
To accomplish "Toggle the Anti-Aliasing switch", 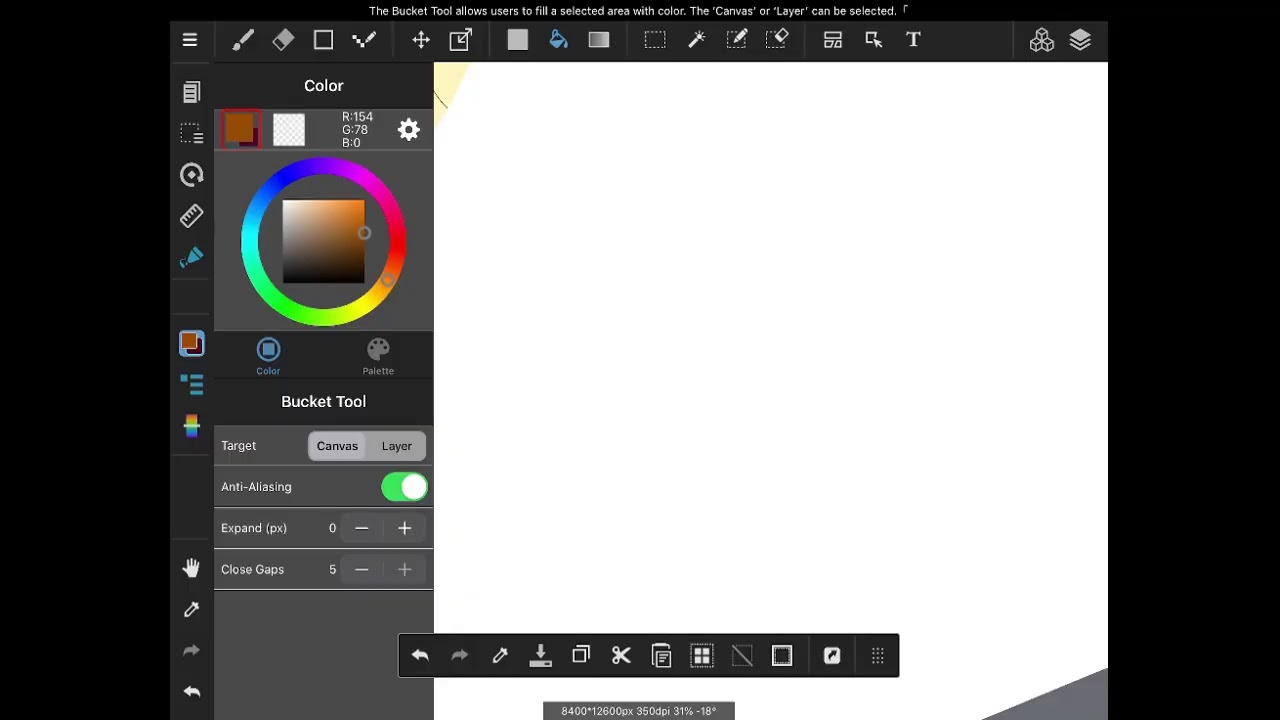I will pyautogui.click(x=405, y=487).
